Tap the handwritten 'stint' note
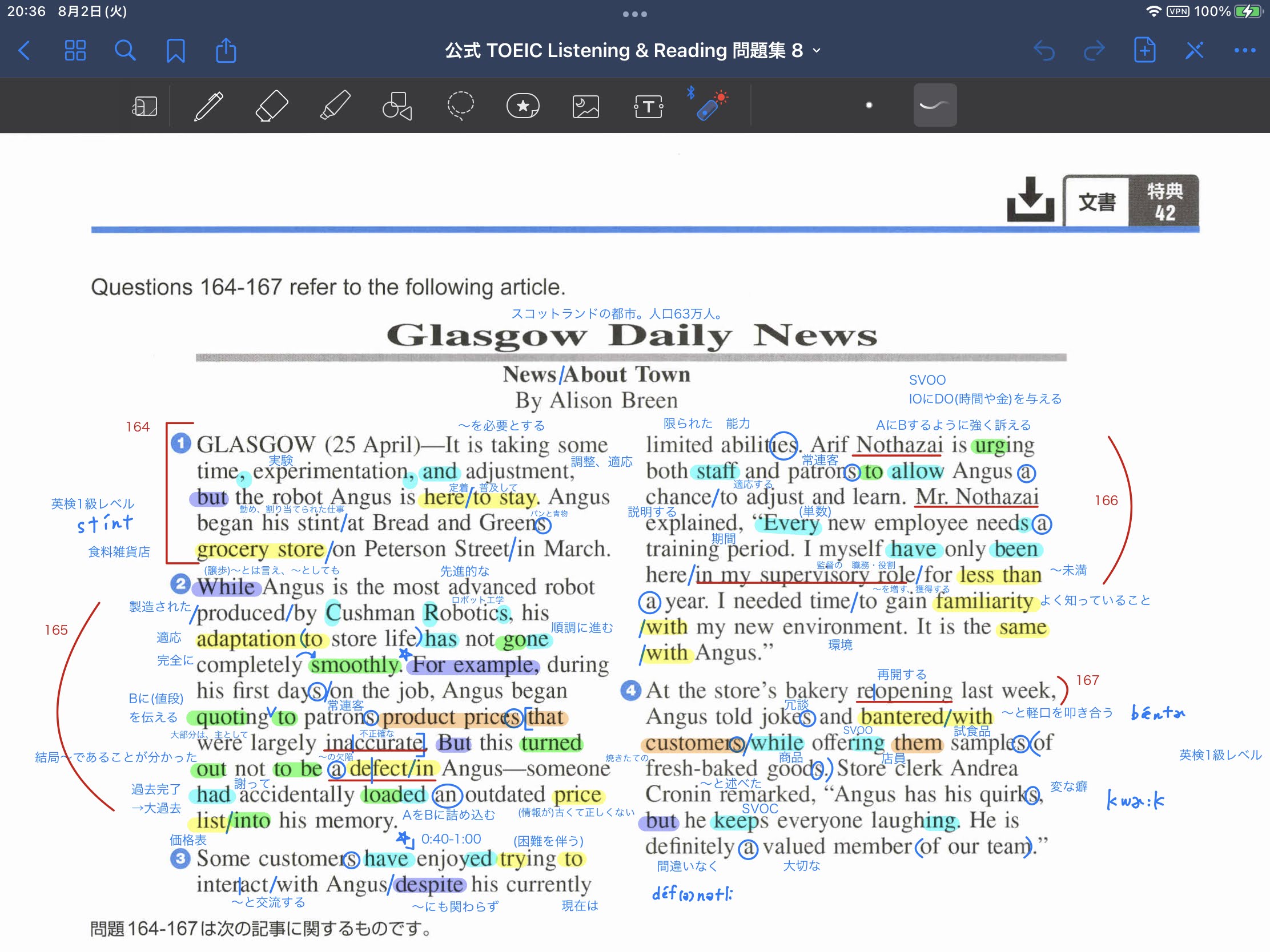 105,523
